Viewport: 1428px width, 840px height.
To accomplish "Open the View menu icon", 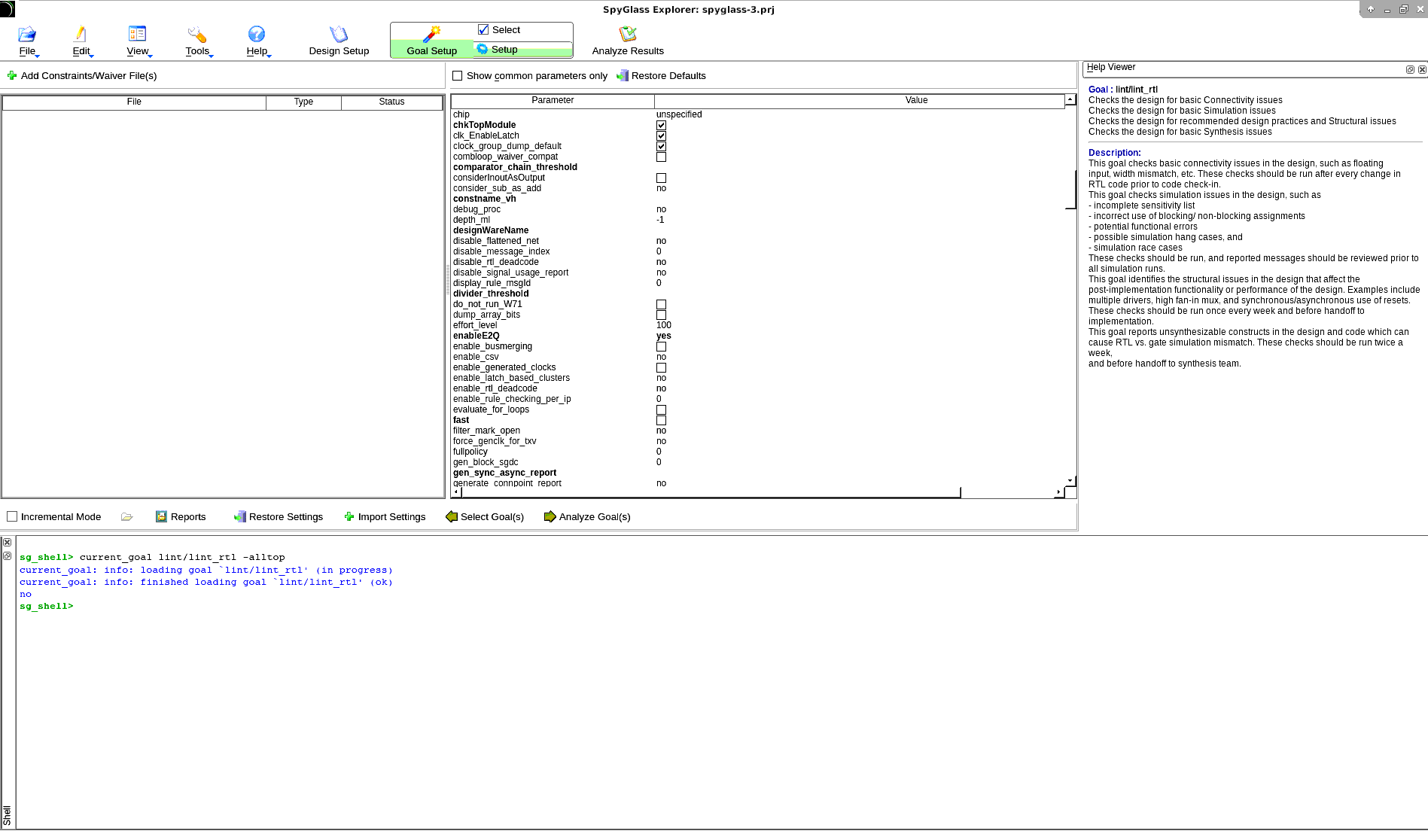I will 137,34.
